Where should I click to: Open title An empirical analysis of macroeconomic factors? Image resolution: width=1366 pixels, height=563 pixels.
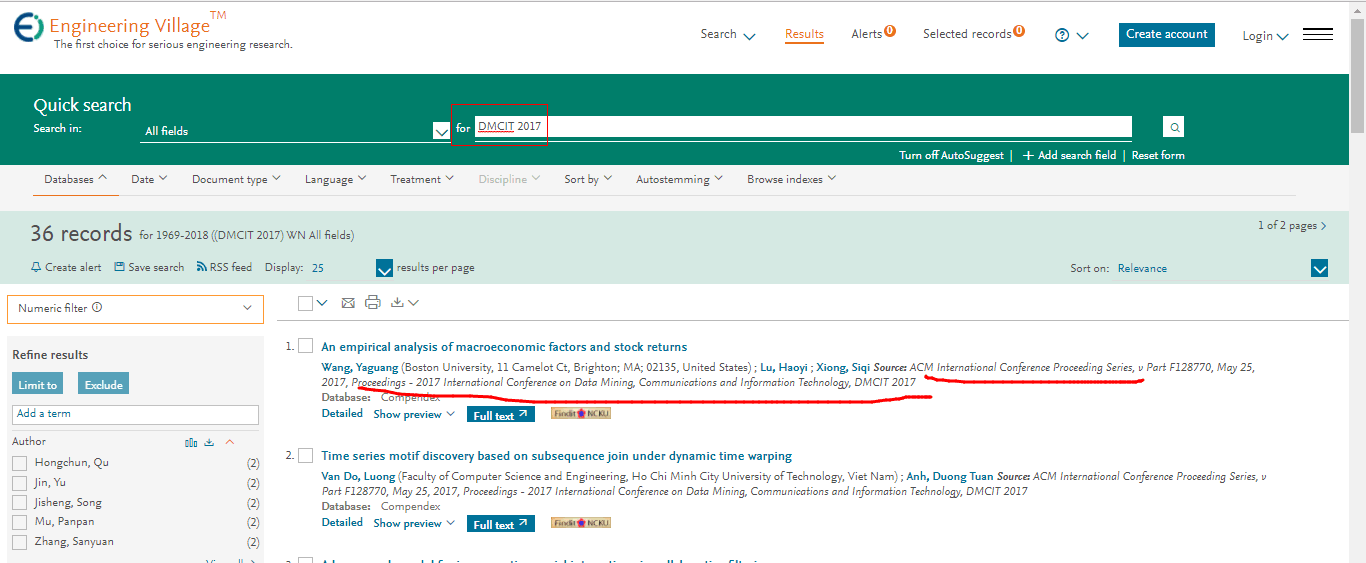click(504, 347)
